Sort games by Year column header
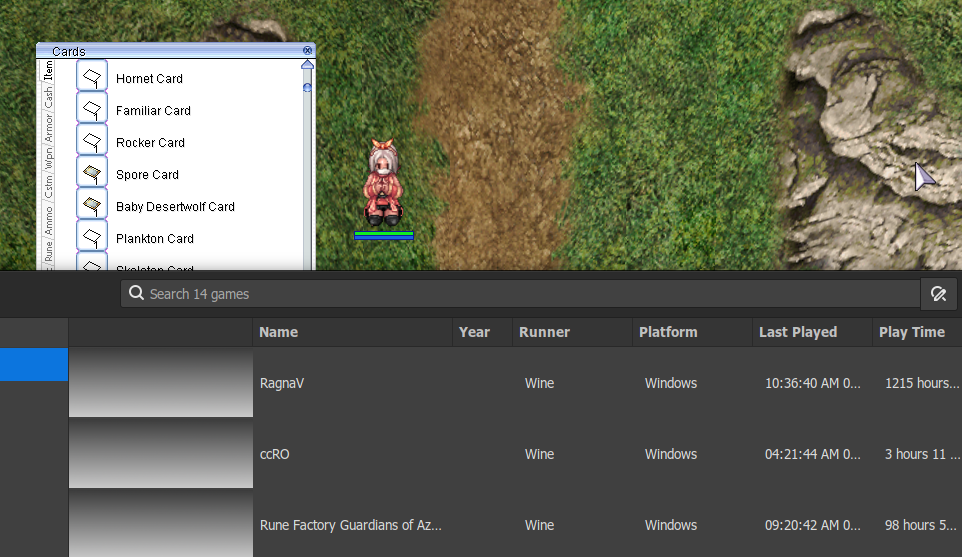The height and width of the screenshot is (557, 962). click(482, 332)
